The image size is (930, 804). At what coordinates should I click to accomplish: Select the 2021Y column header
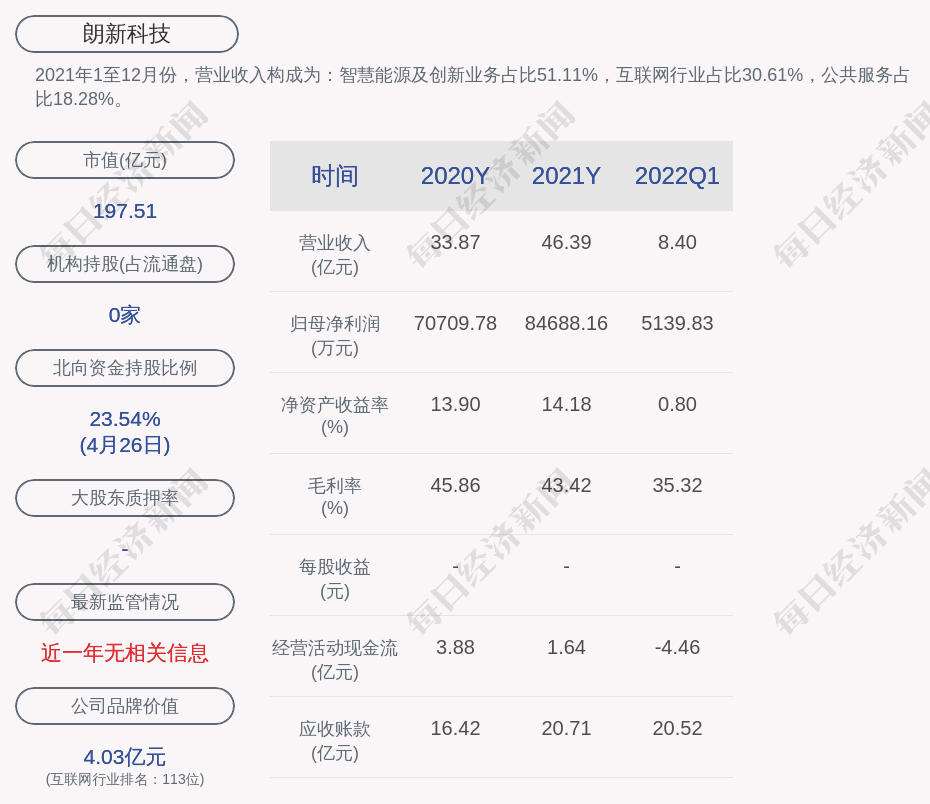coord(566,176)
